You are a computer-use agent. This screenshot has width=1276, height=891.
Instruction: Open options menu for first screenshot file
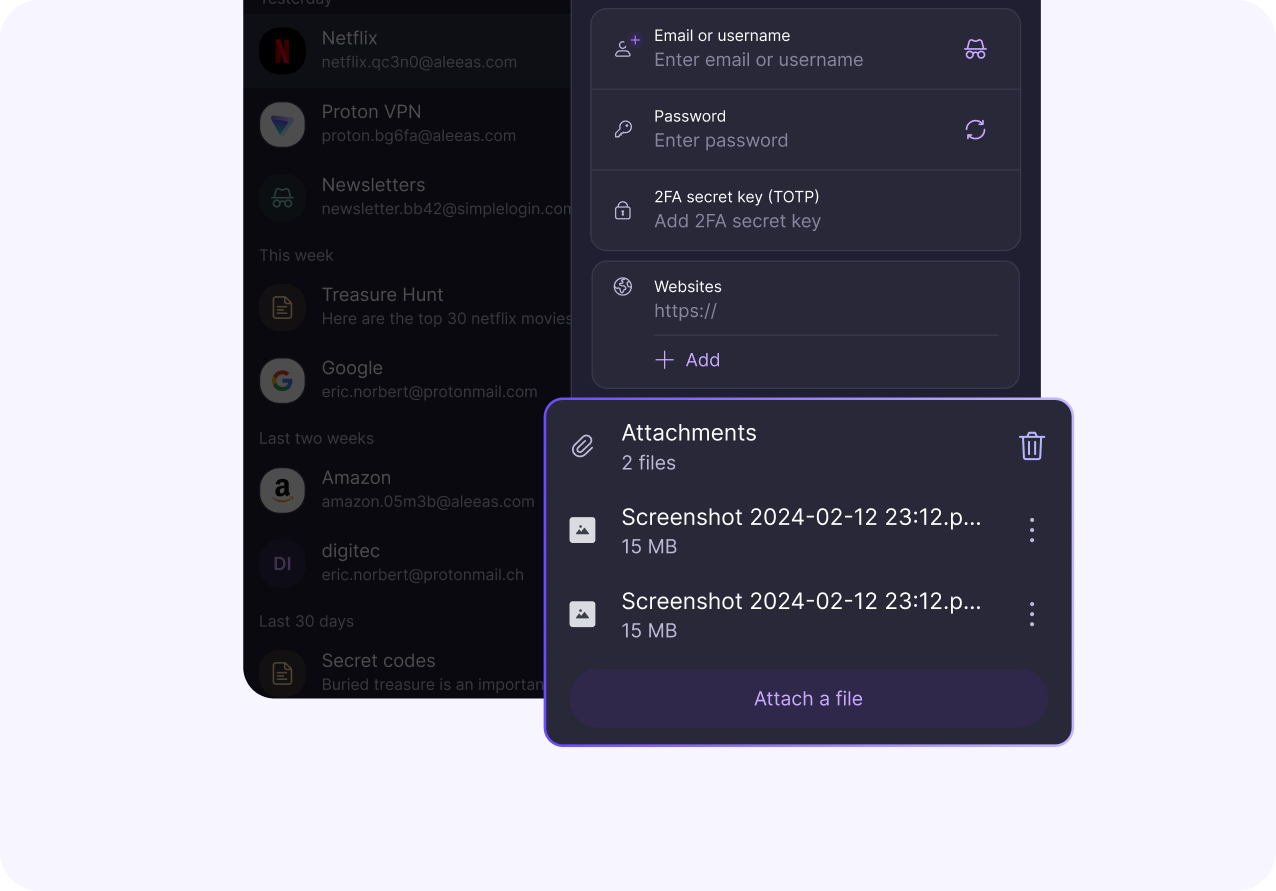click(1032, 530)
